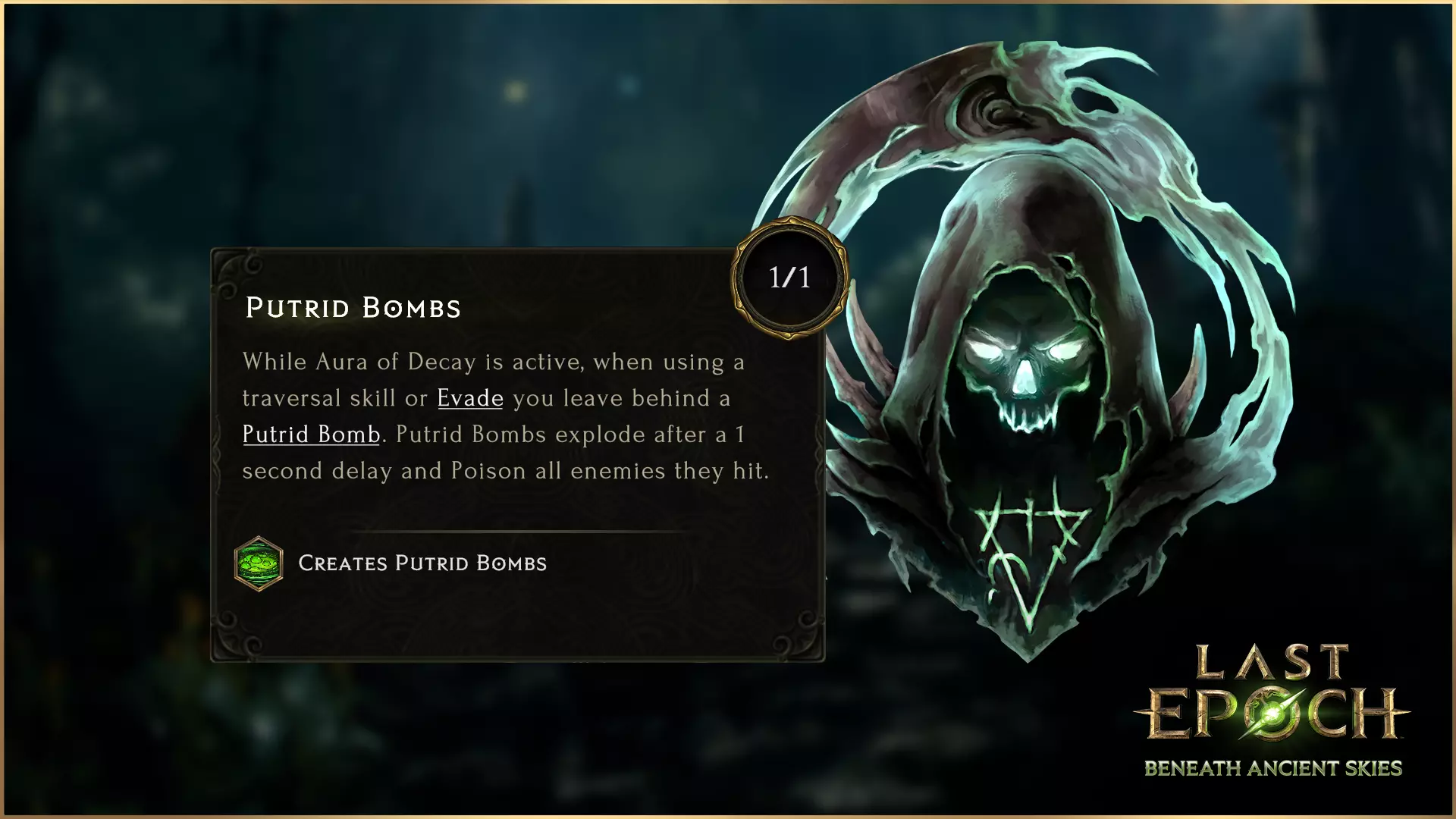Click the 1/1 skill point medallion
Screen dimensions: 1456x819
[x=789, y=278]
